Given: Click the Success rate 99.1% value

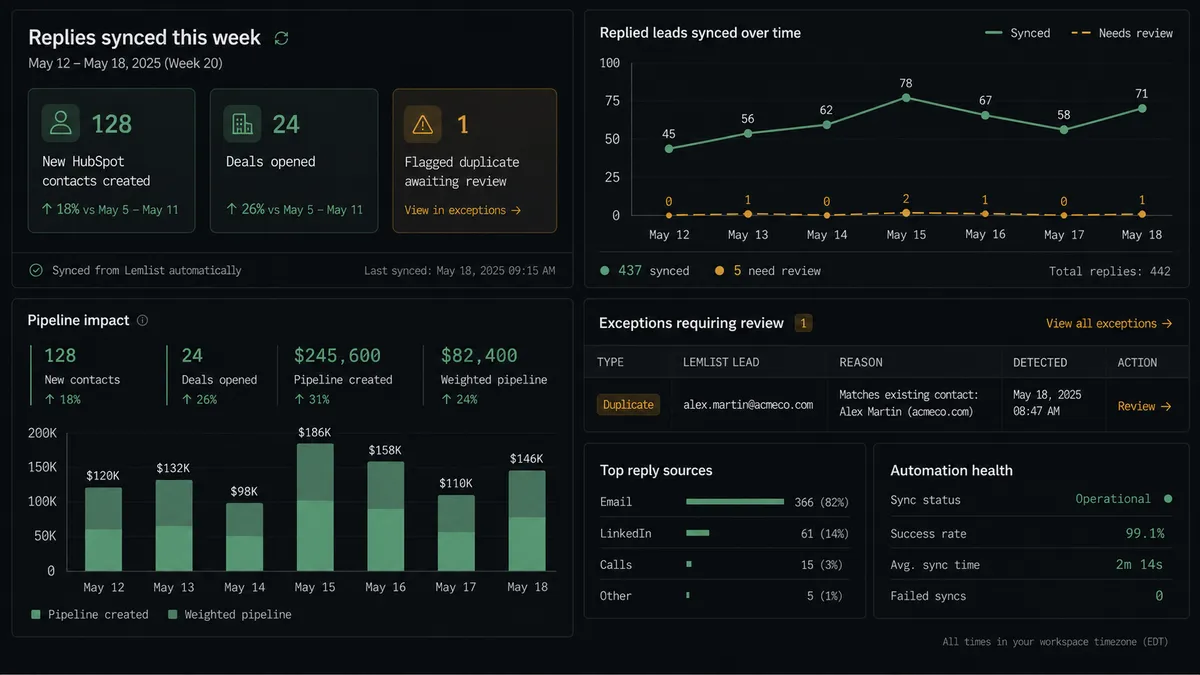Looking at the screenshot, I should coord(1144,533).
